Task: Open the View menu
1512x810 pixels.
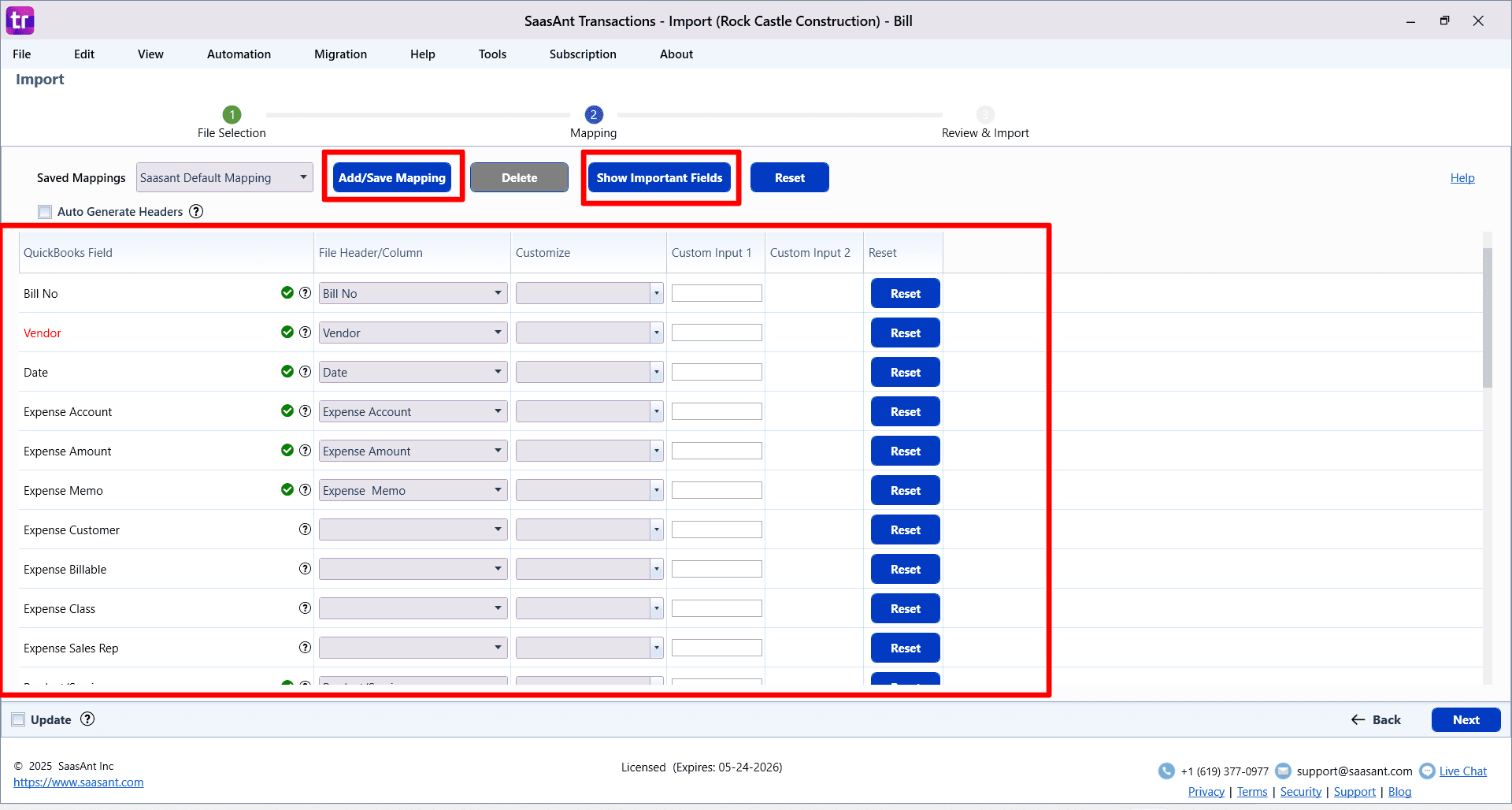Action: coord(150,54)
